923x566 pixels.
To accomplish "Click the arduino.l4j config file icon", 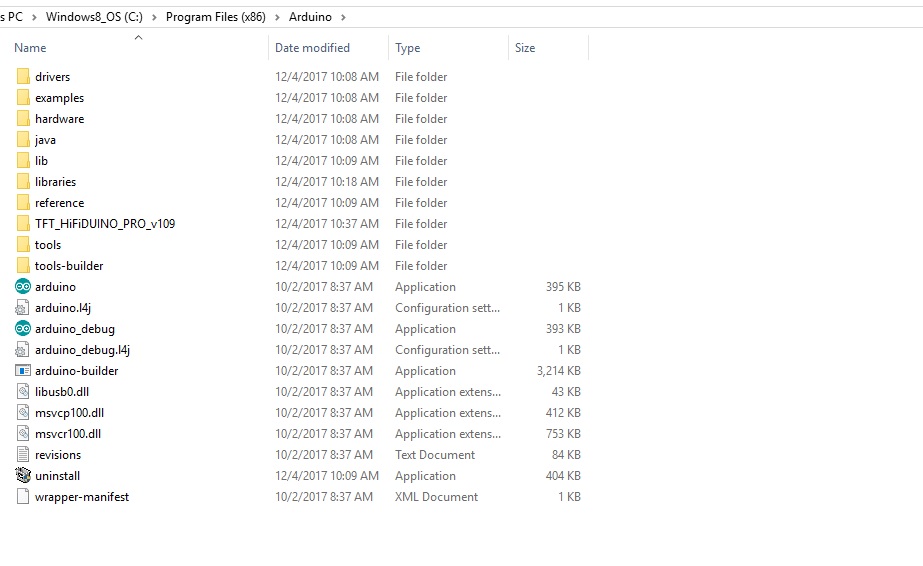I will pyautogui.click(x=23, y=308).
